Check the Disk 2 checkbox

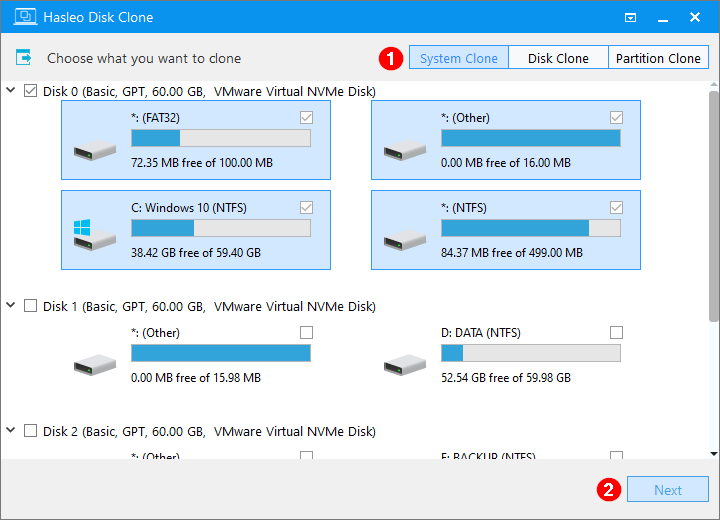pyautogui.click(x=30, y=430)
